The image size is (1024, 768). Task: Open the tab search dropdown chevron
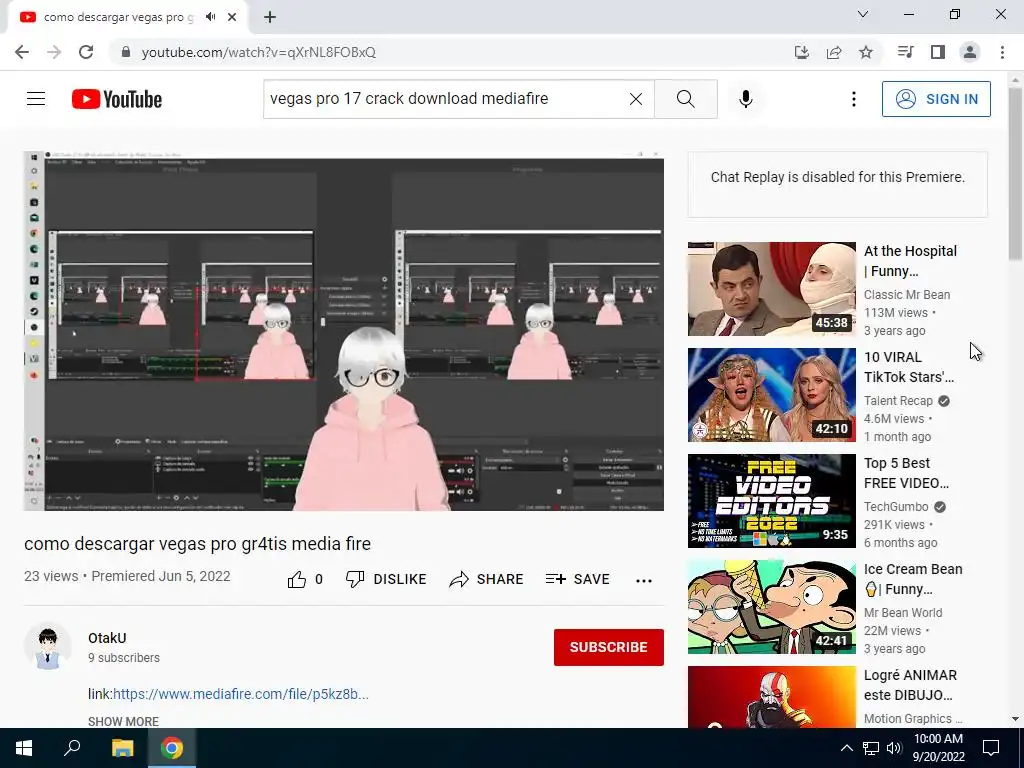tap(863, 14)
